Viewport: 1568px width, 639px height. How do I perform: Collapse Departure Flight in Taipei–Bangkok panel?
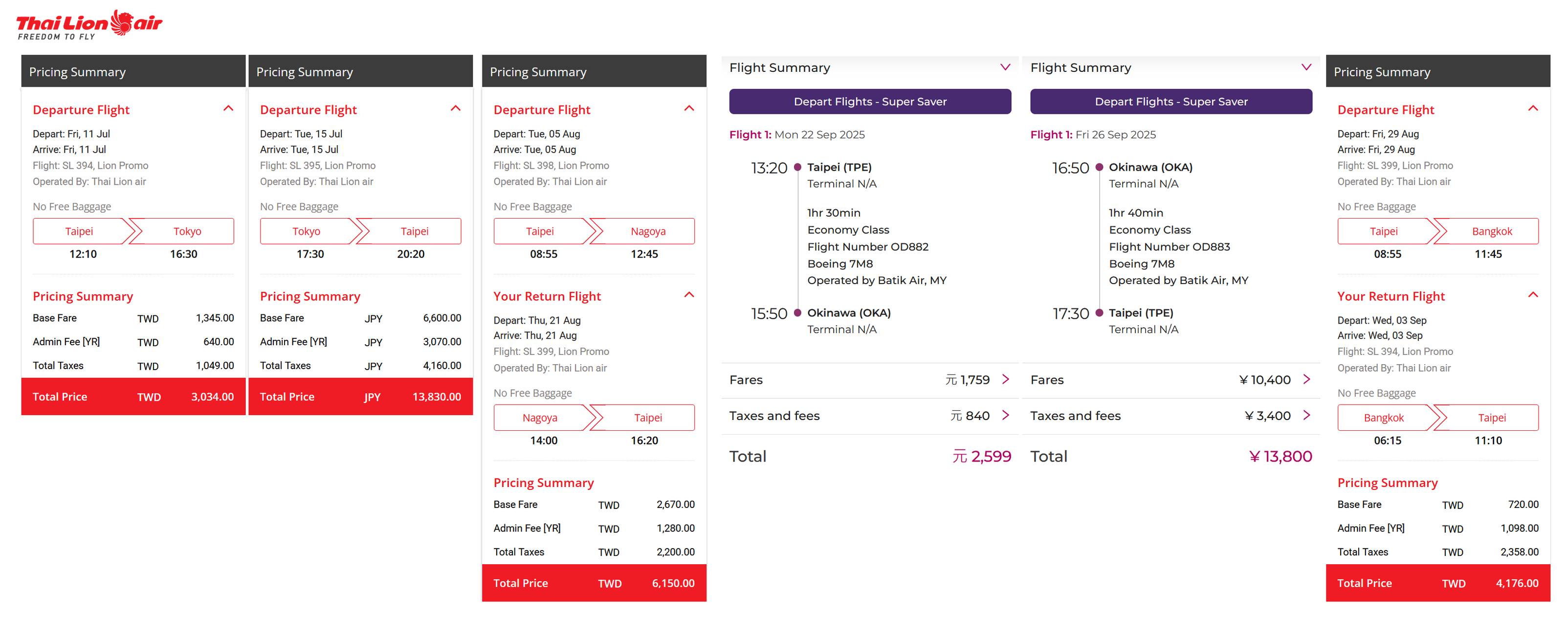pyautogui.click(x=1533, y=109)
